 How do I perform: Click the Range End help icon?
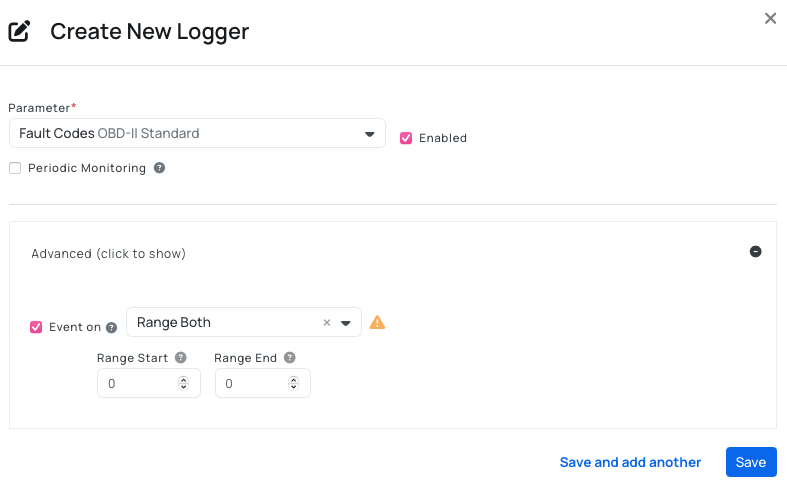click(290, 357)
